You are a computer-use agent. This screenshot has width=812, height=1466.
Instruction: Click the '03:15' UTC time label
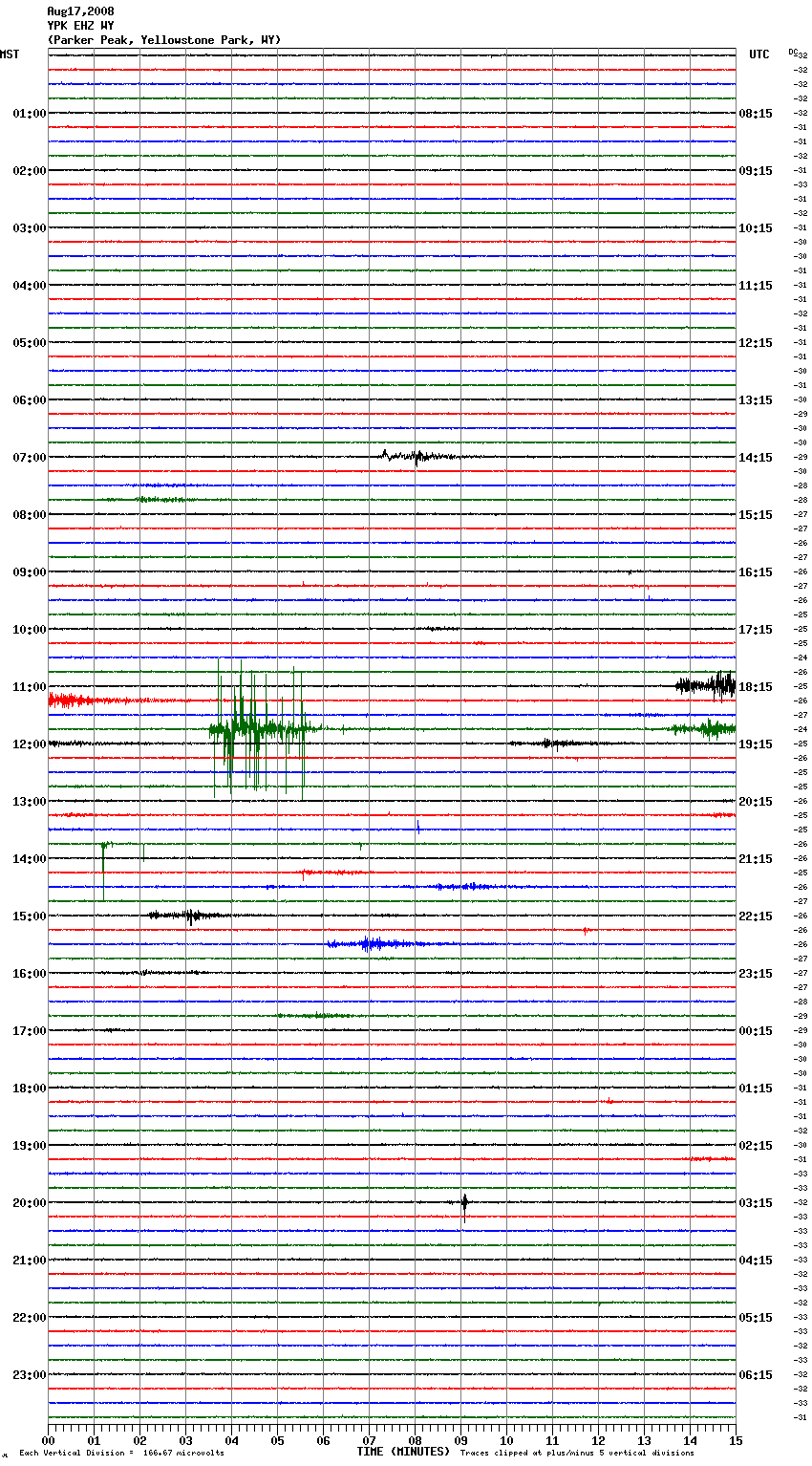click(x=756, y=1203)
